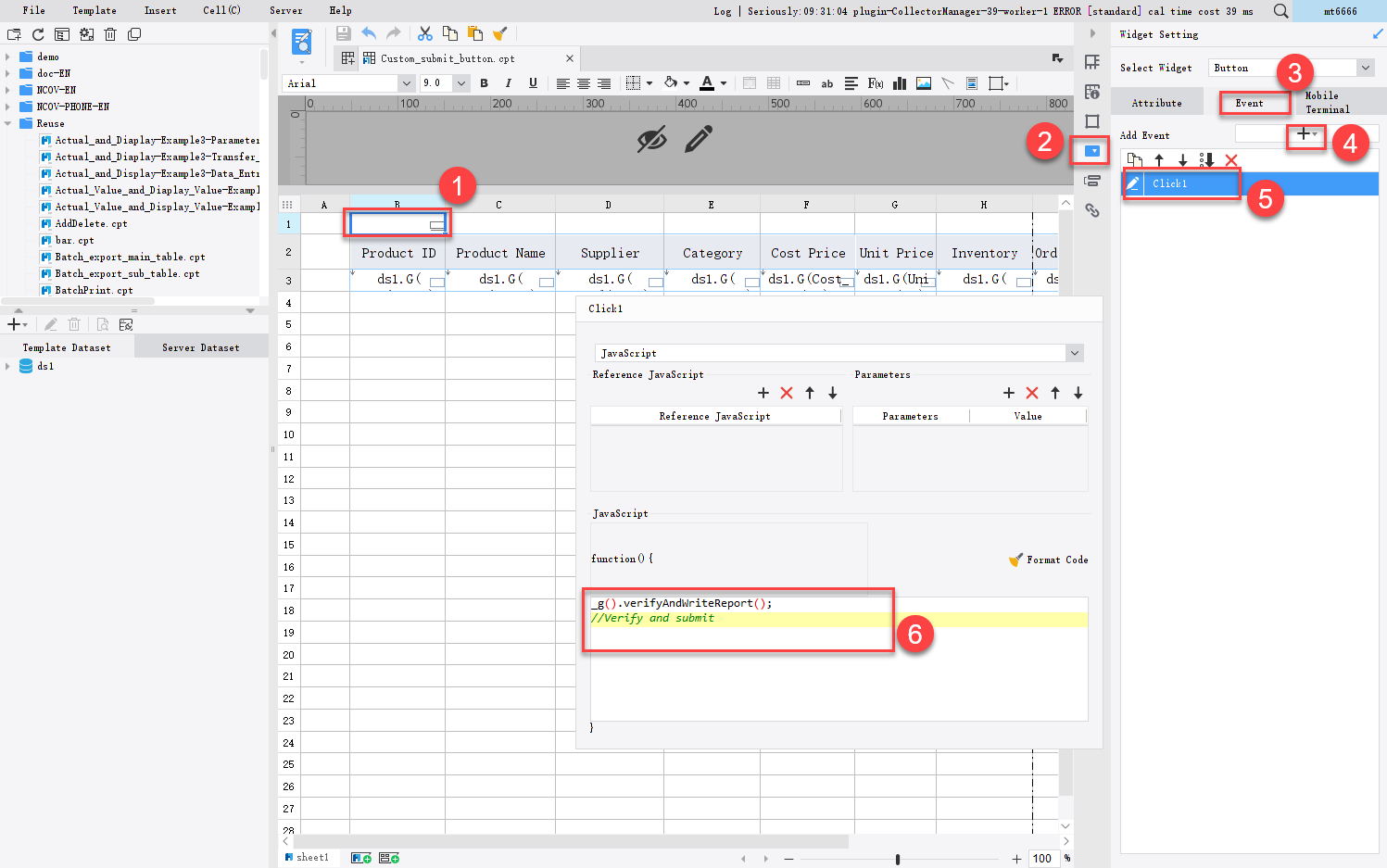Open the Insert menu
The image size is (1387, 868).
160,10
